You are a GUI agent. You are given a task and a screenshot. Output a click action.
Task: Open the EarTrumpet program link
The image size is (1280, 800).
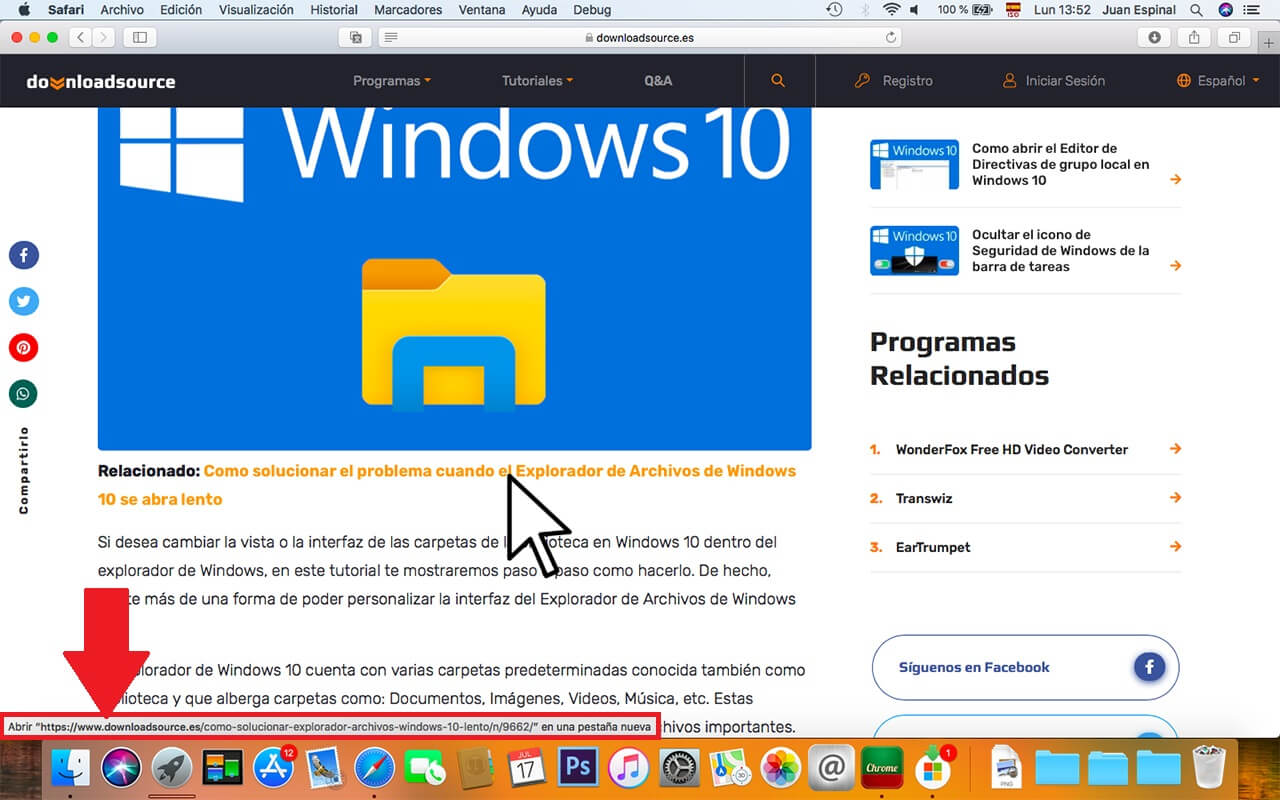933,547
